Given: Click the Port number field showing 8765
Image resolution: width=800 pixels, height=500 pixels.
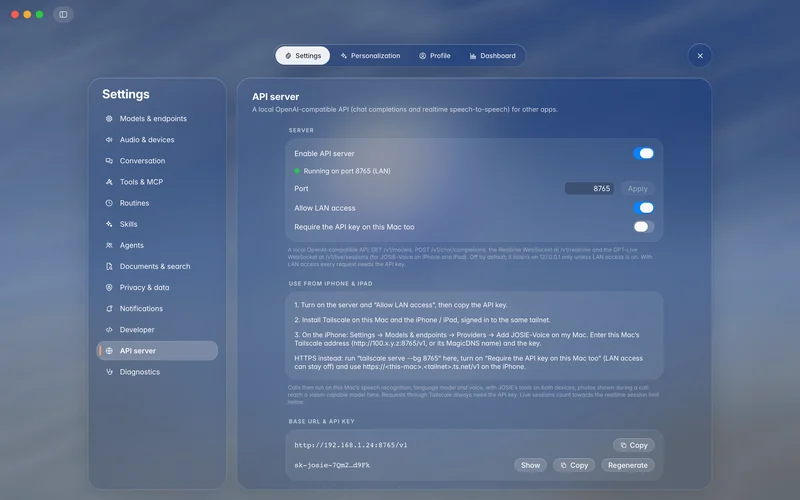Looking at the screenshot, I should [589, 188].
